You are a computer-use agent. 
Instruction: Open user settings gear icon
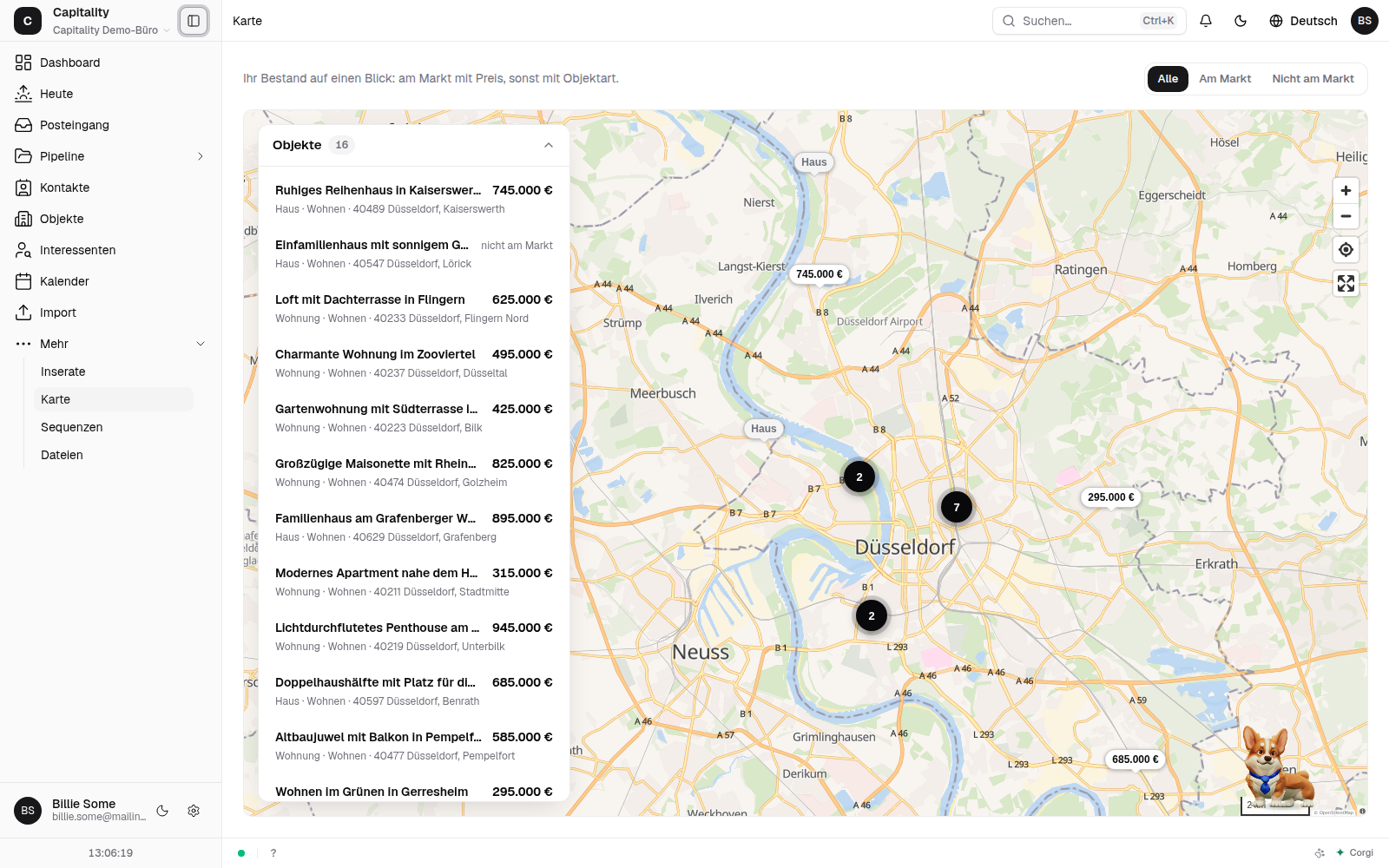194,811
